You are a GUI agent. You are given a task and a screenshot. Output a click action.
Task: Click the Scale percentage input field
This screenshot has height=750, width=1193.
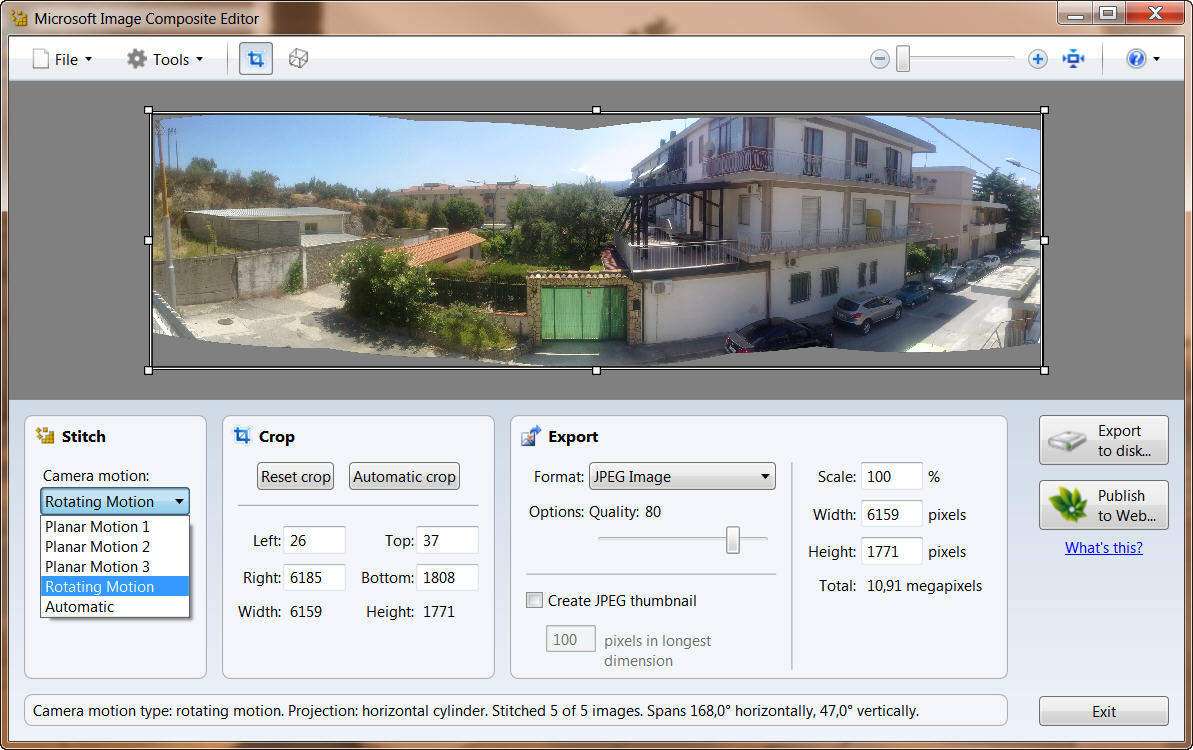[x=892, y=477]
